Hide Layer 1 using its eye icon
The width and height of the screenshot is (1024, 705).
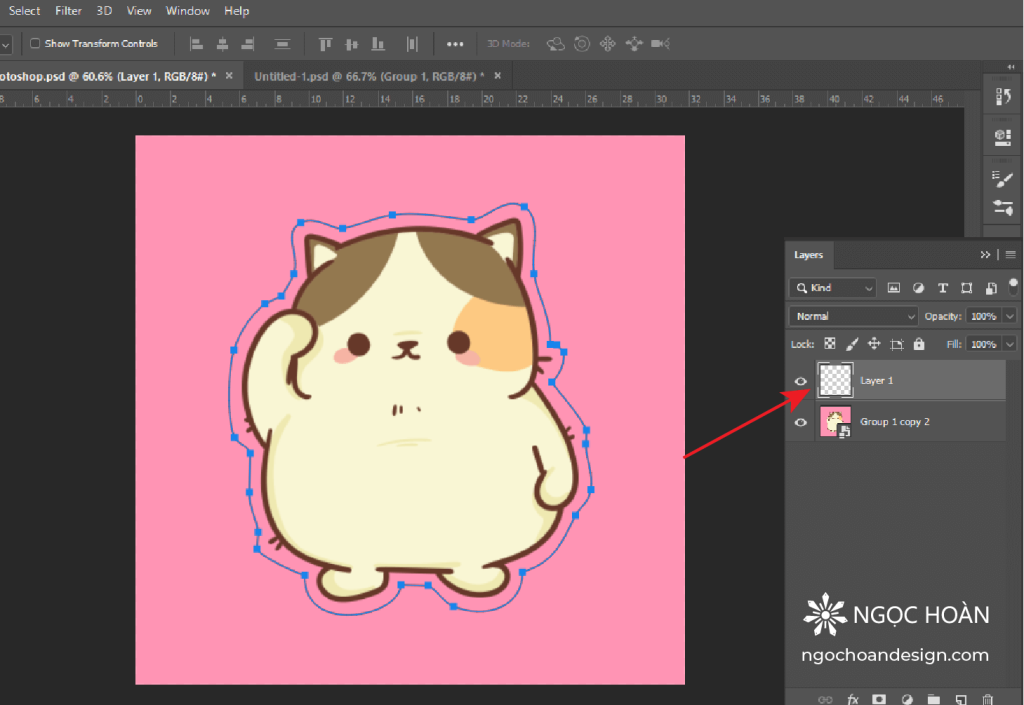click(x=800, y=381)
